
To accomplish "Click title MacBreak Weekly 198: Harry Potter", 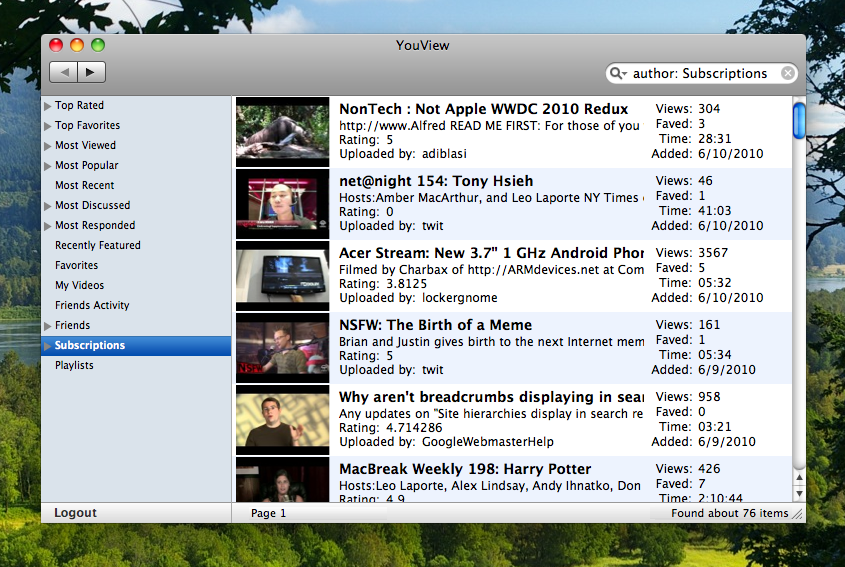I will pos(465,469).
